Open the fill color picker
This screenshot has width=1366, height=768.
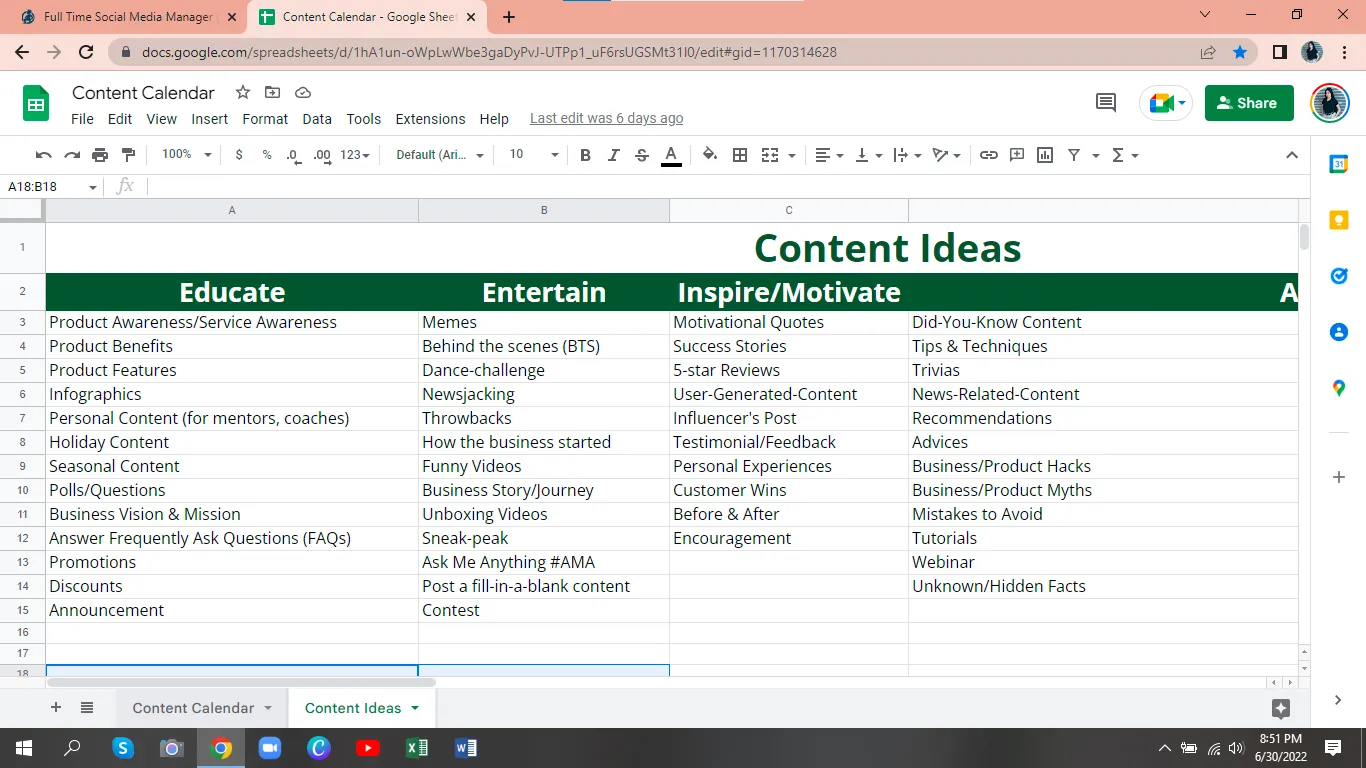click(x=709, y=155)
